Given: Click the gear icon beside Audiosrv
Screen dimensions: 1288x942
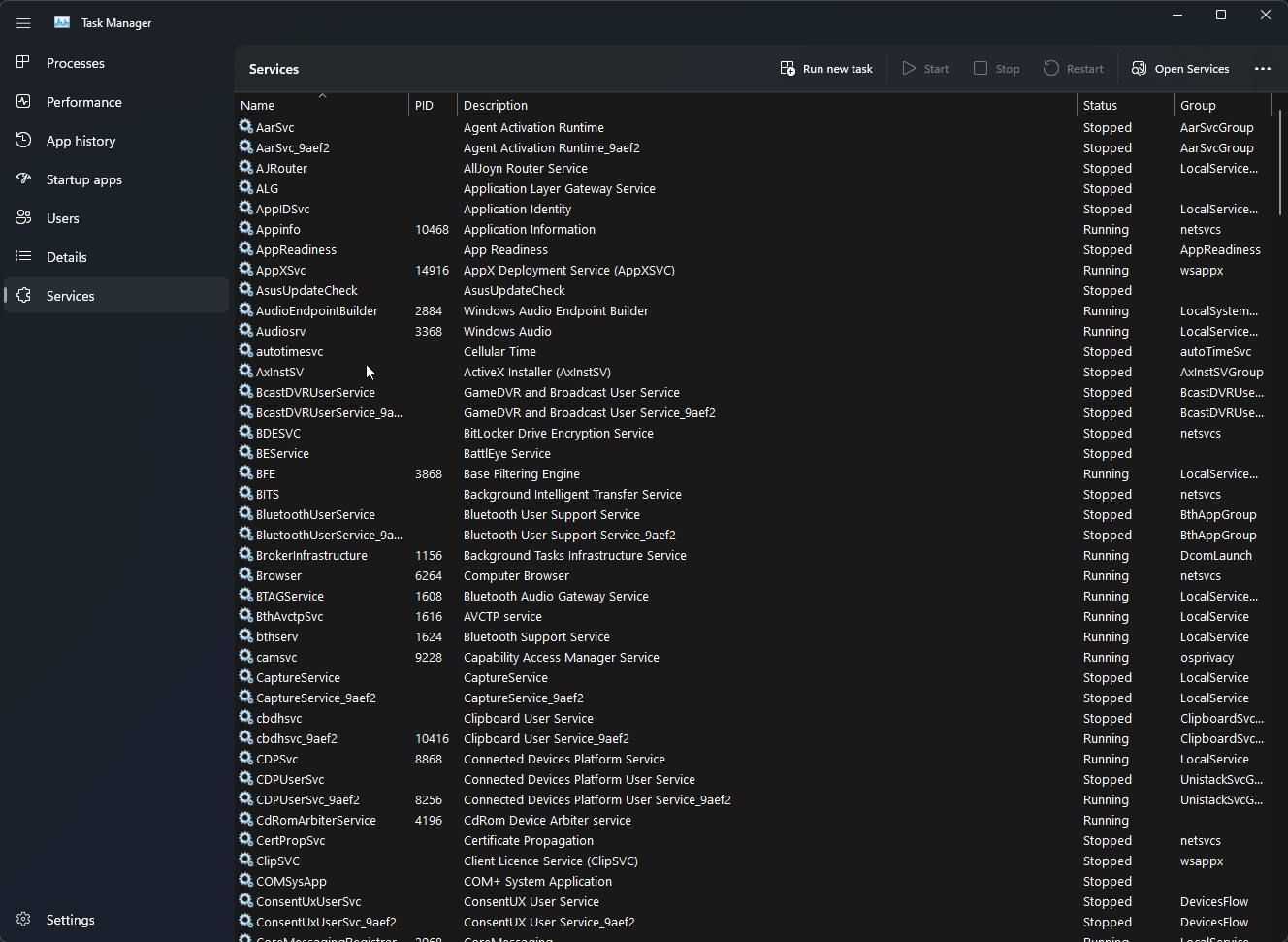Looking at the screenshot, I should pos(246,330).
